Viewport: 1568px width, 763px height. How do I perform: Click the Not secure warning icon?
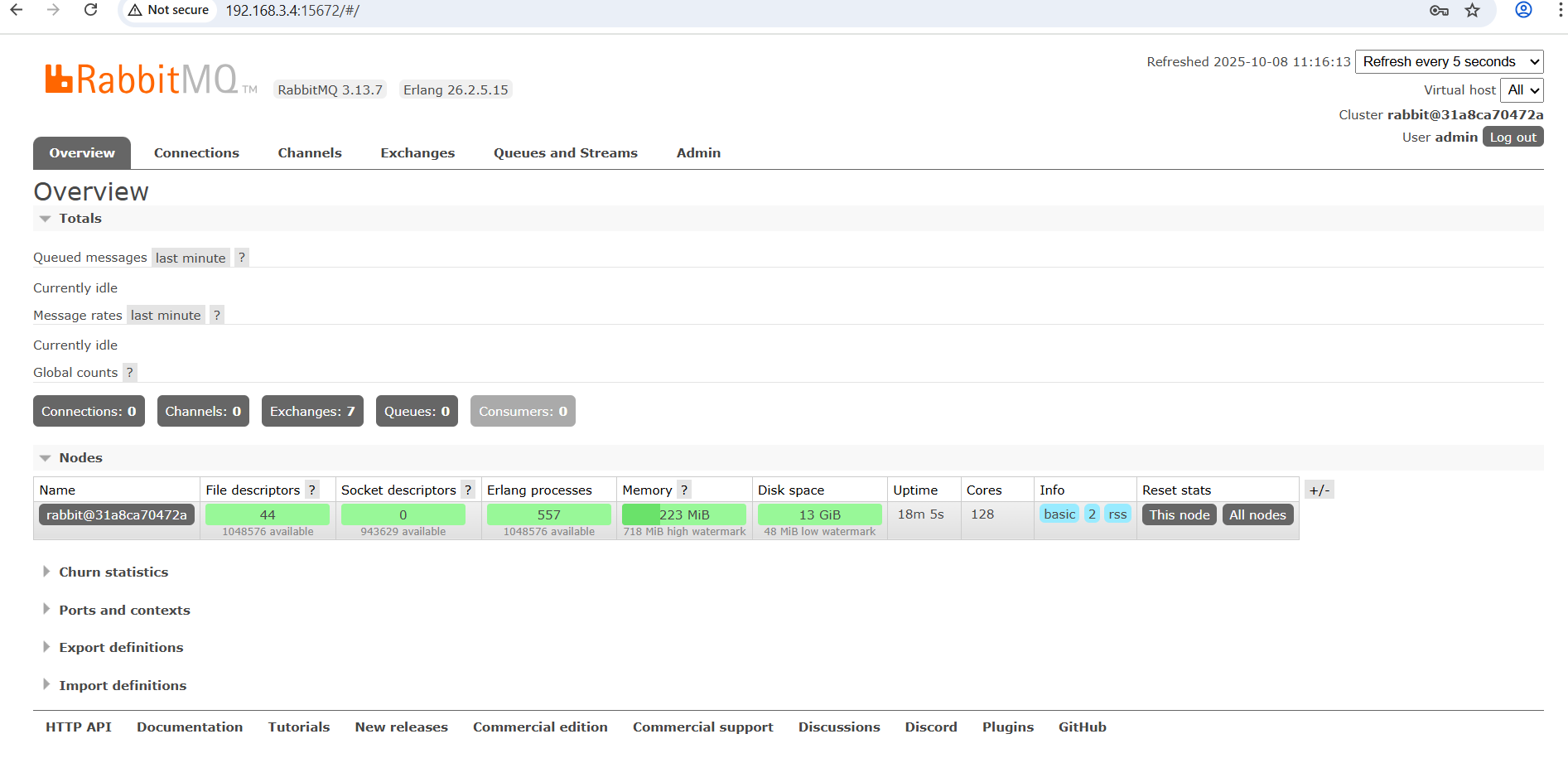(135, 10)
